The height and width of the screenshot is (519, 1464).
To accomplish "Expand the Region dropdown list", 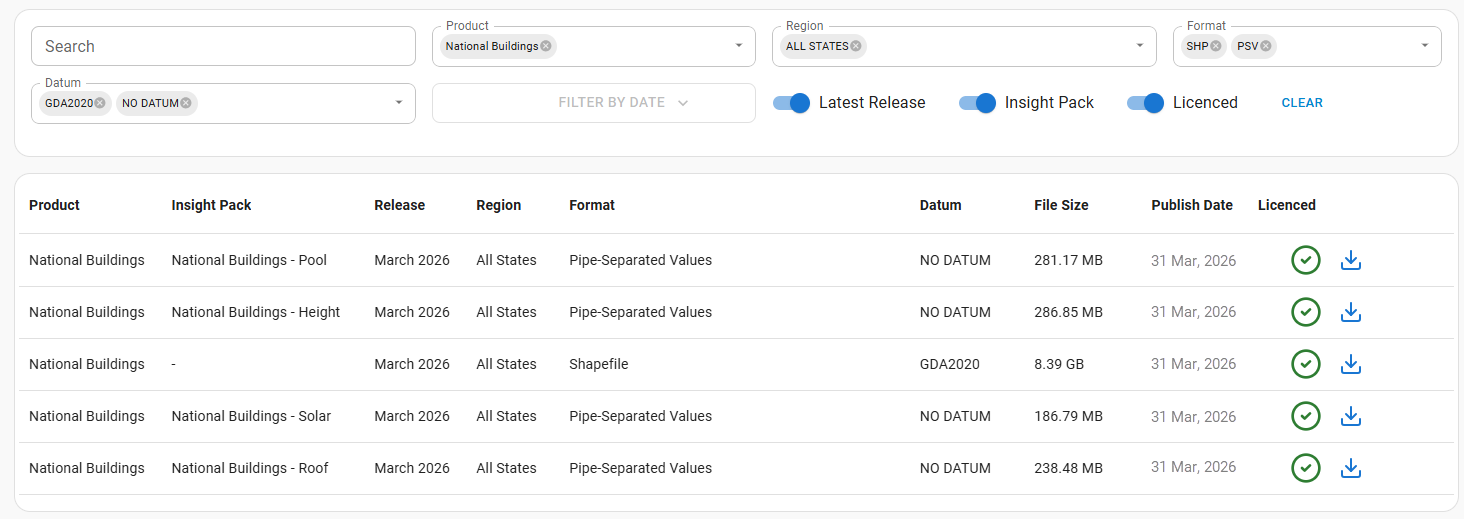I will (1139, 46).
